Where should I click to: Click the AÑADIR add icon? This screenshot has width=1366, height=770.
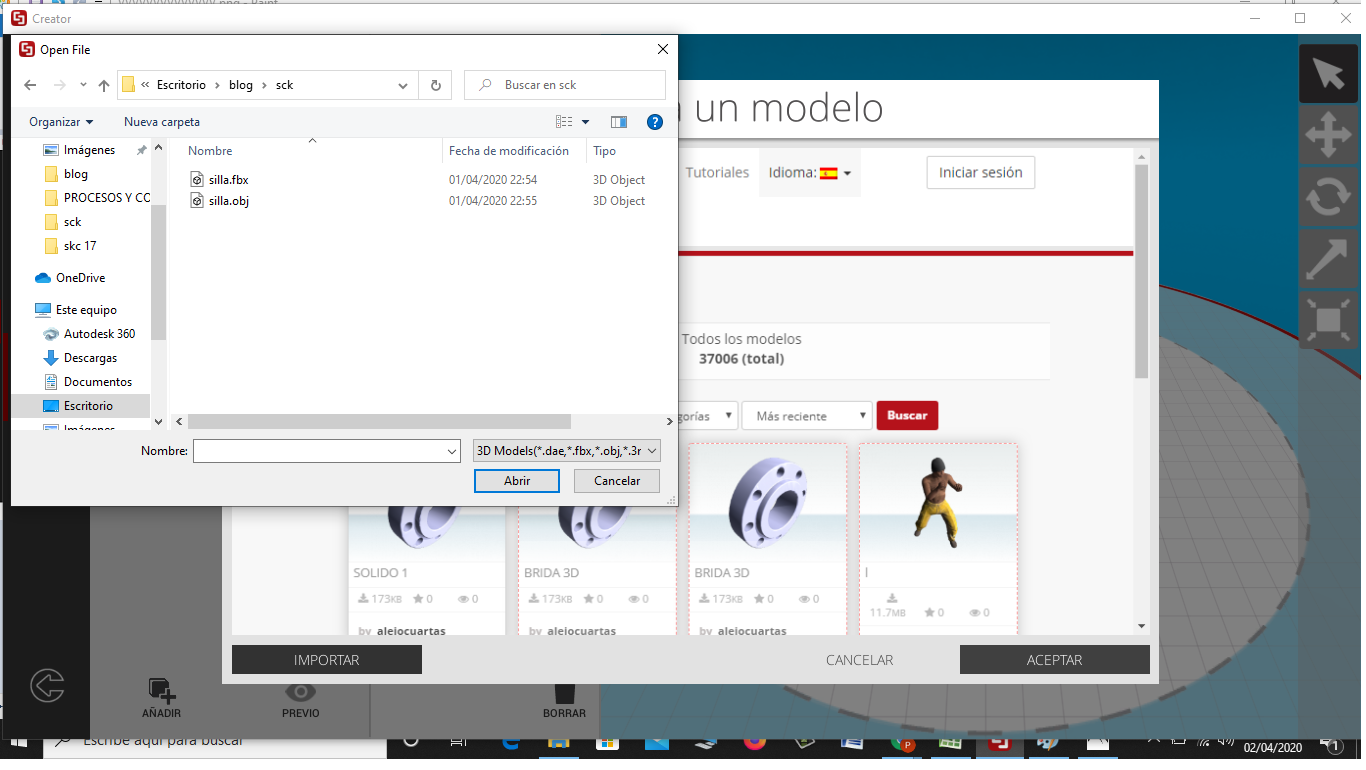tap(161, 690)
